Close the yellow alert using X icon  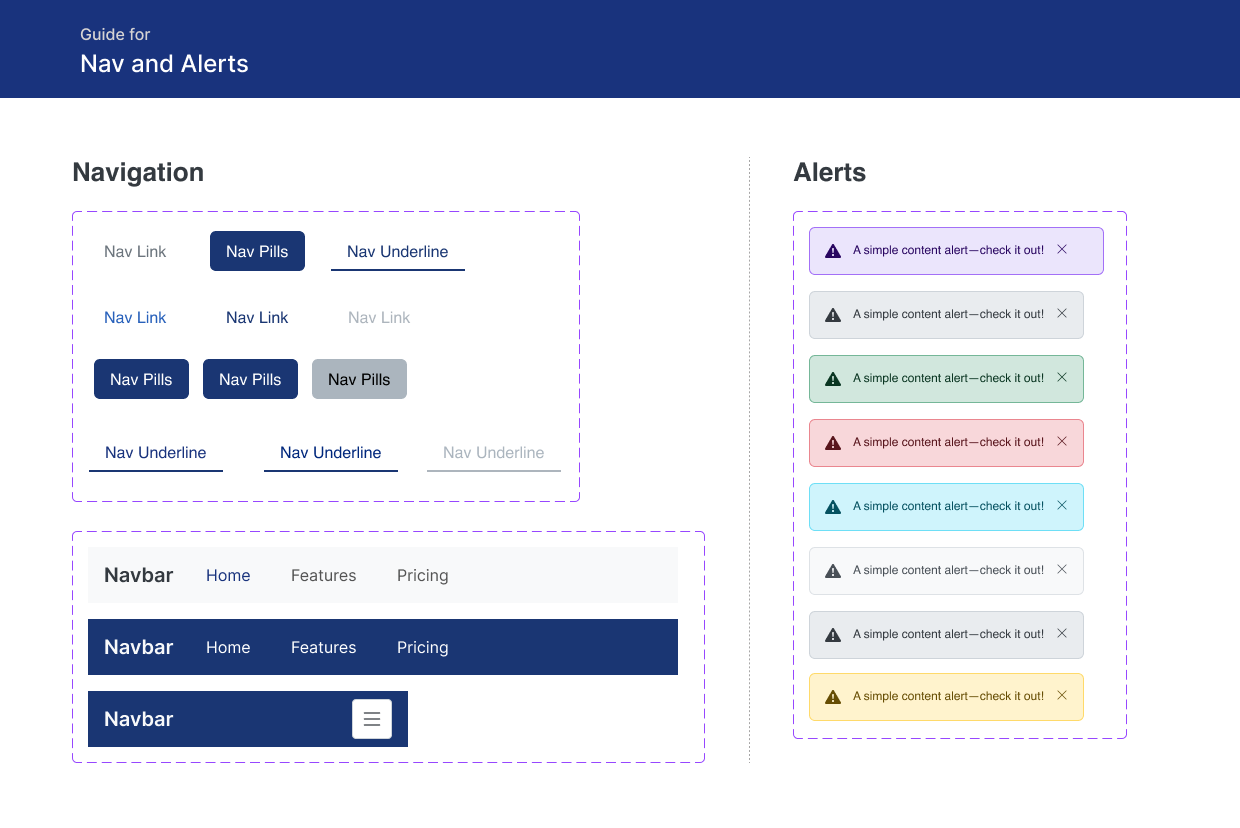tap(1062, 696)
